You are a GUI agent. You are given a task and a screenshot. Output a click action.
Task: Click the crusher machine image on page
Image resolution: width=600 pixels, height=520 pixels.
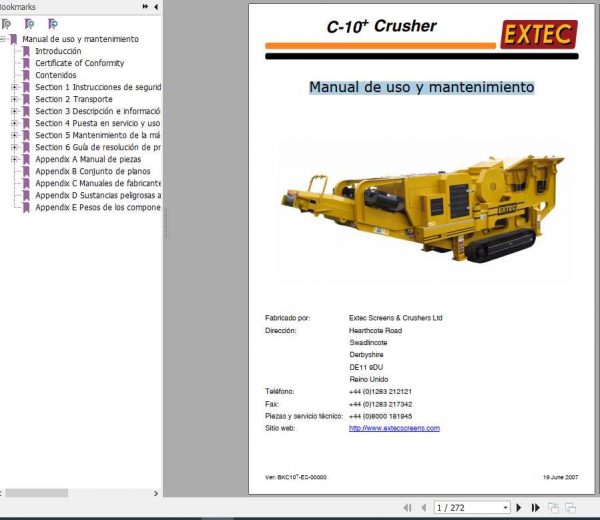423,209
